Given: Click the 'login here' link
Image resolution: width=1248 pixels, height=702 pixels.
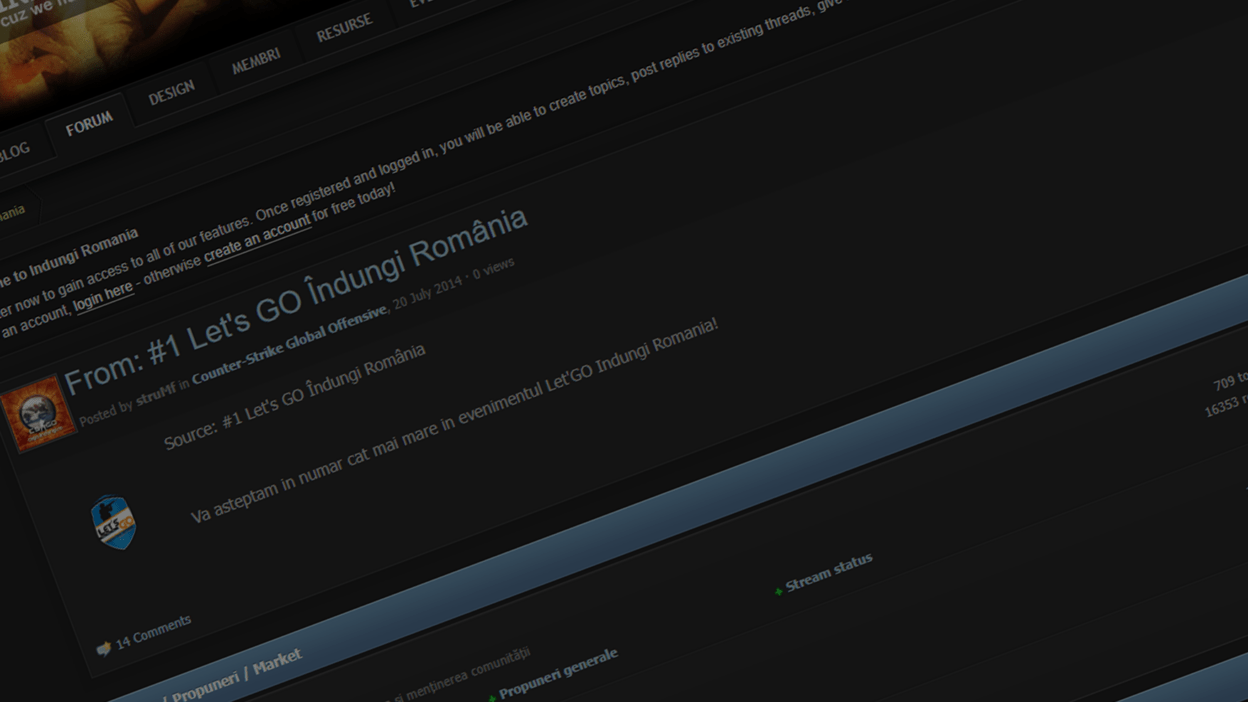Looking at the screenshot, I should (103, 295).
